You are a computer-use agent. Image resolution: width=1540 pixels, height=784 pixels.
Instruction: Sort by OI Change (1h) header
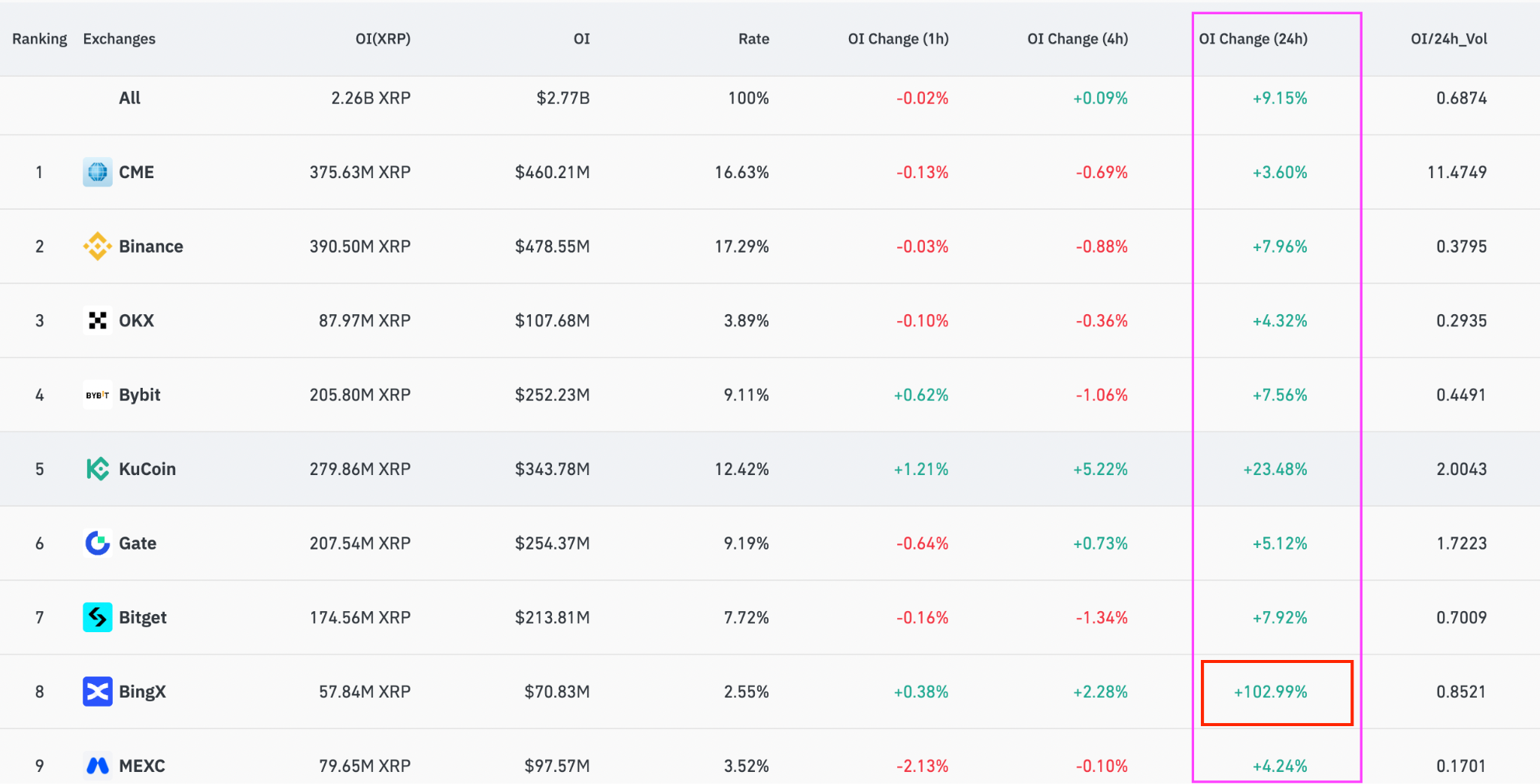tap(898, 39)
